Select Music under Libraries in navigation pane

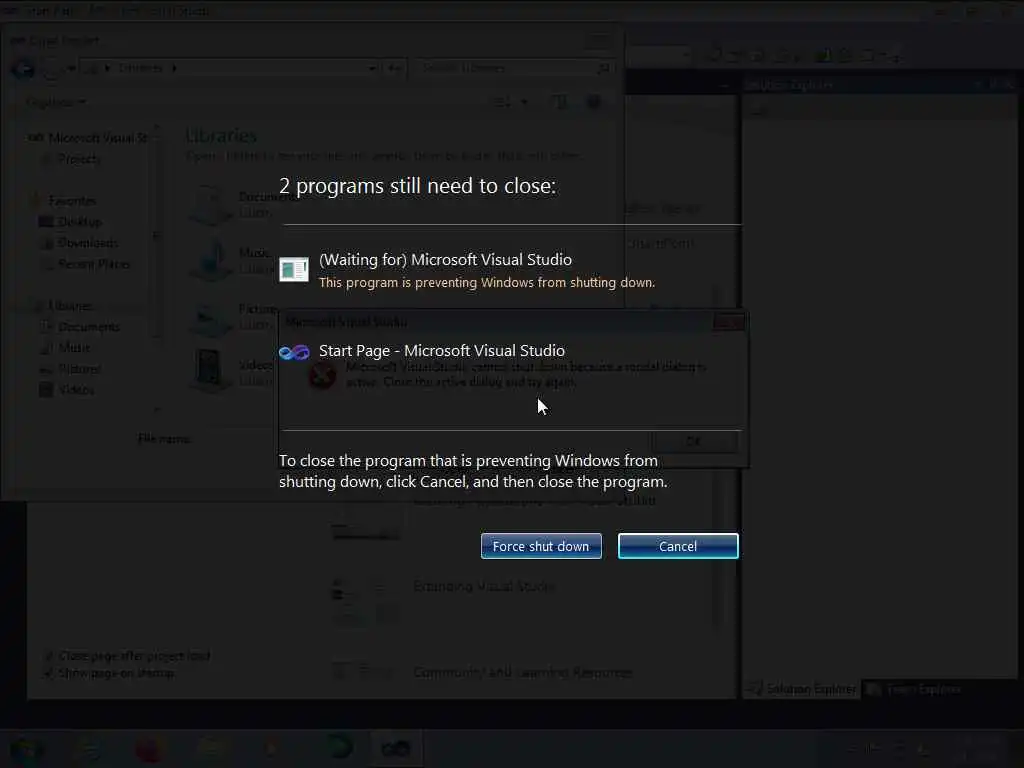74,347
